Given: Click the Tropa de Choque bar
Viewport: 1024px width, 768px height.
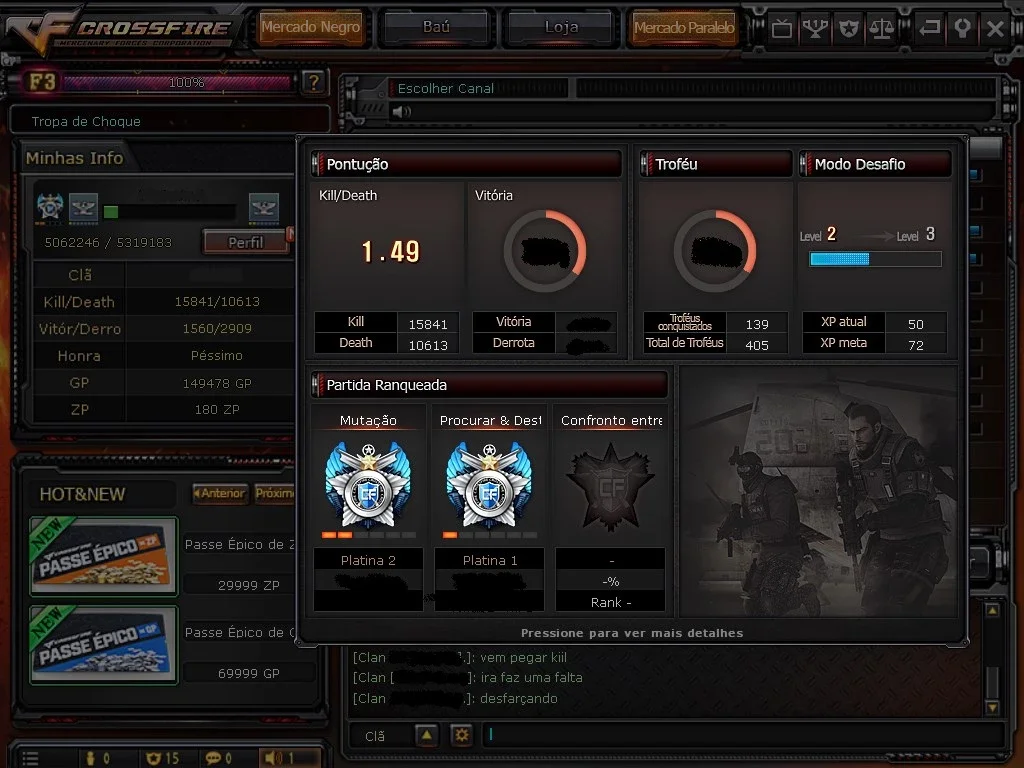Looking at the screenshot, I should pos(170,121).
